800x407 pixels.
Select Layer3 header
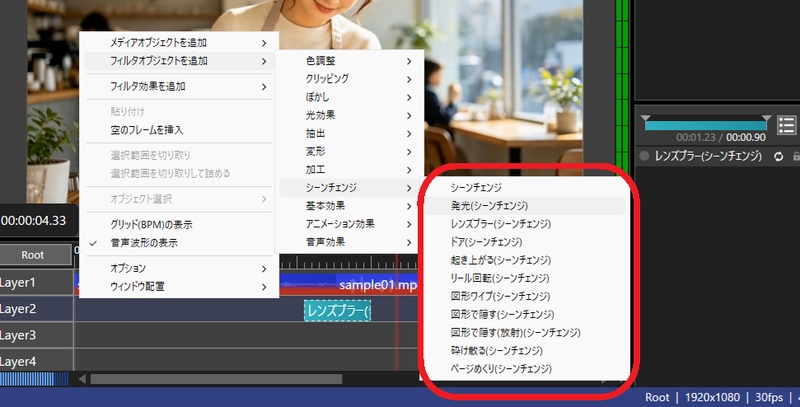point(36,336)
